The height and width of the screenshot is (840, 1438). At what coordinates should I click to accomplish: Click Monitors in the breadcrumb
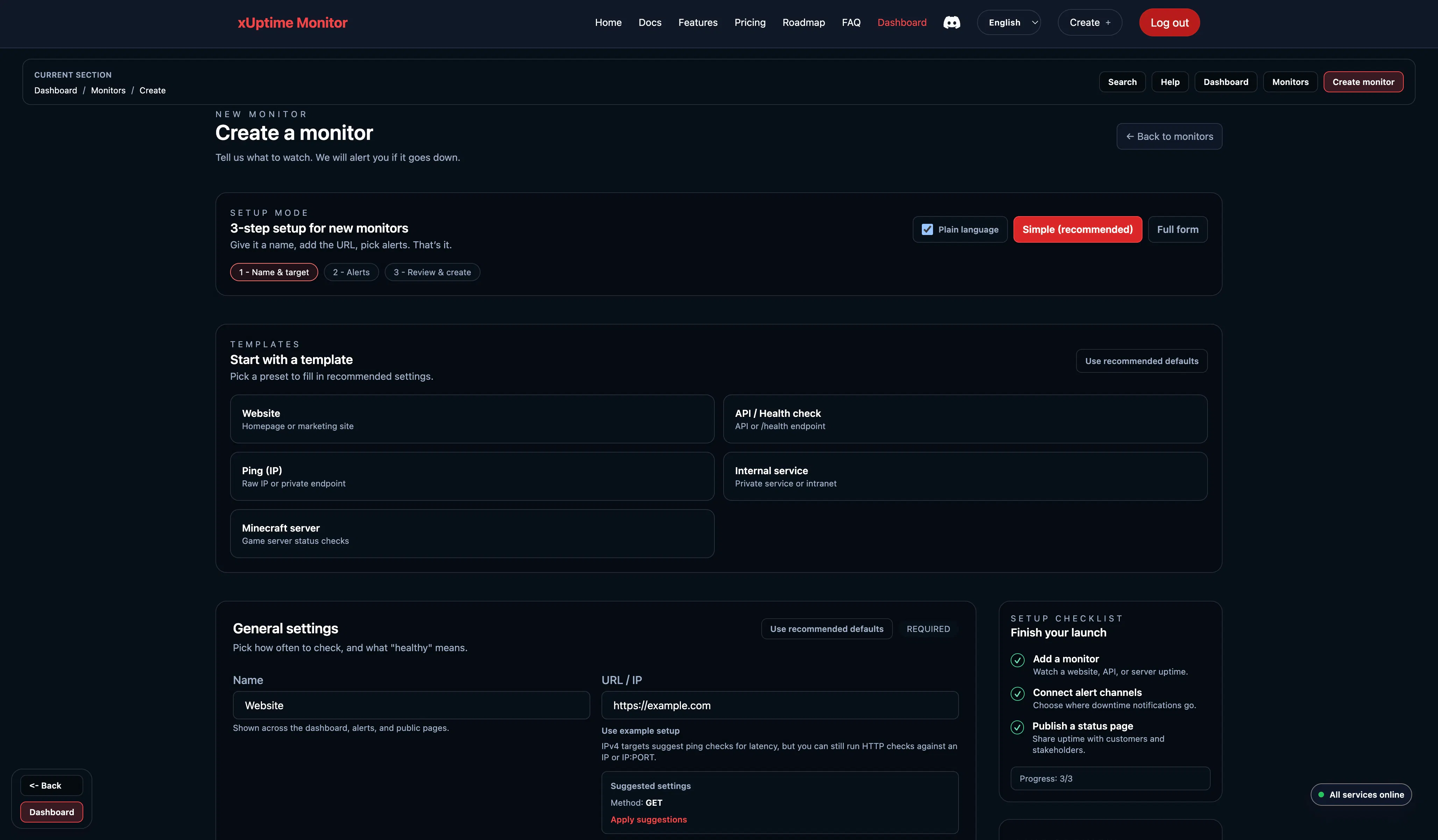[108, 90]
